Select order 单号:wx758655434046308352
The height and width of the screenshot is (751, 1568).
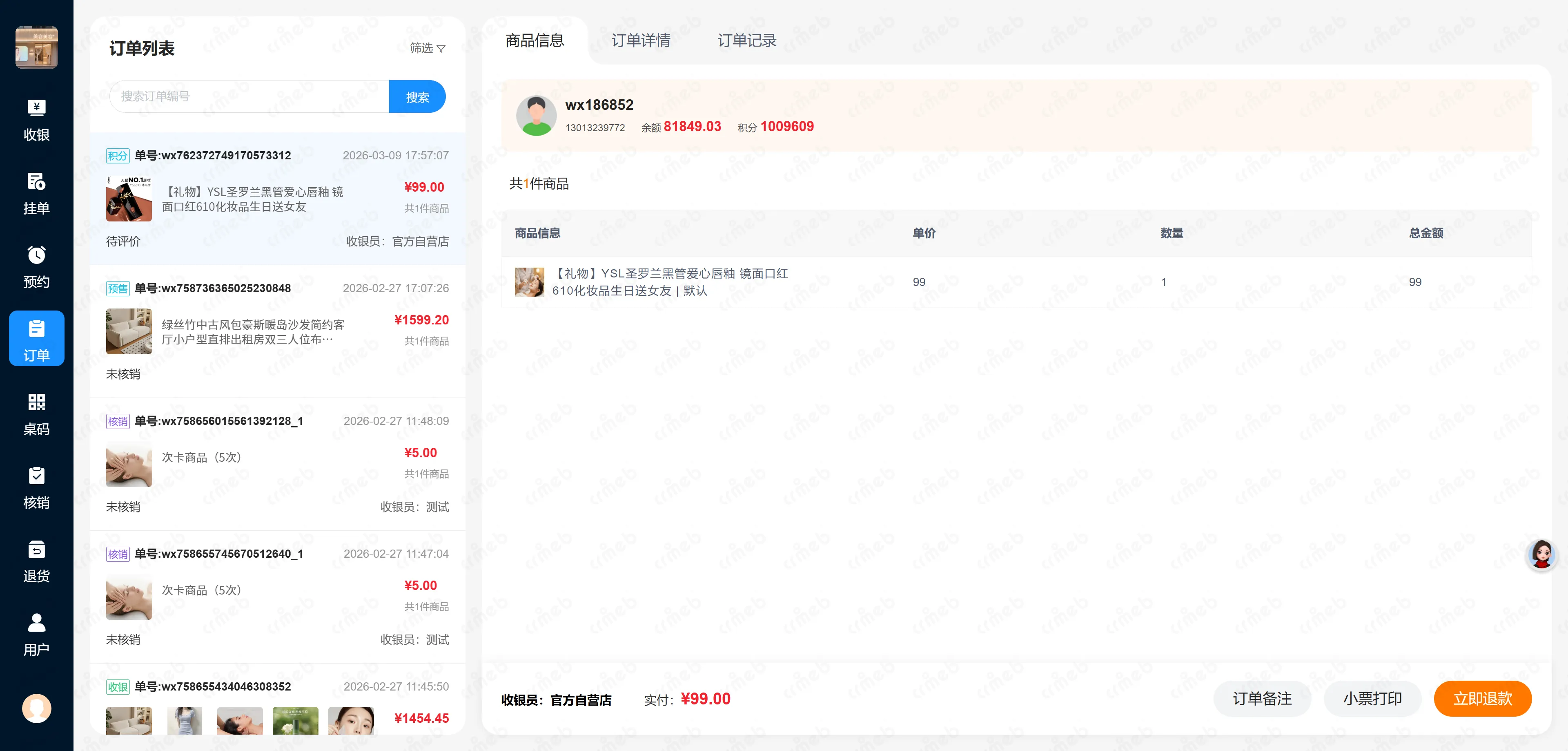click(x=277, y=699)
